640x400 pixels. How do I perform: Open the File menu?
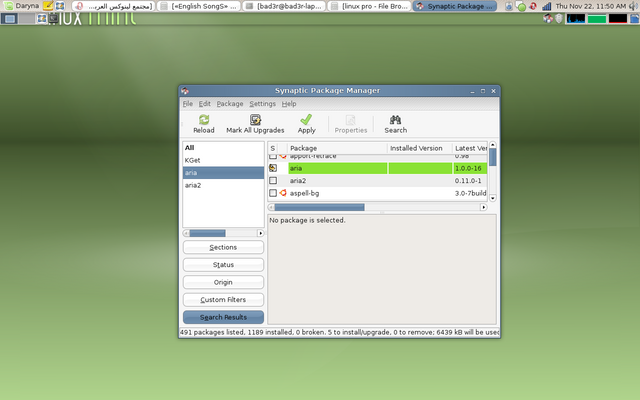[187, 104]
